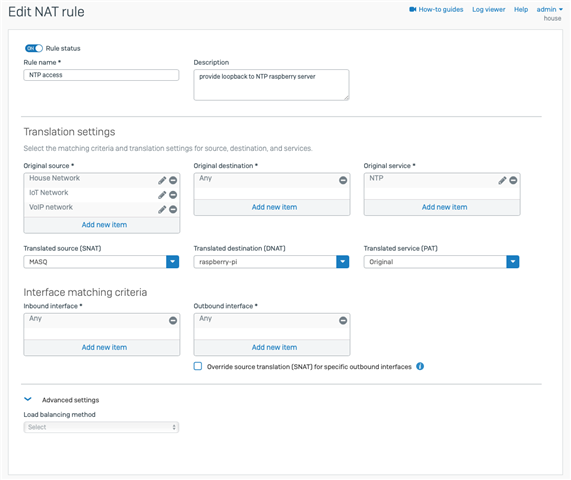The height and width of the screenshot is (480, 571).
Task: Remove IoT Network from original source
Action: pyautogui.click(x=173, y=195)
